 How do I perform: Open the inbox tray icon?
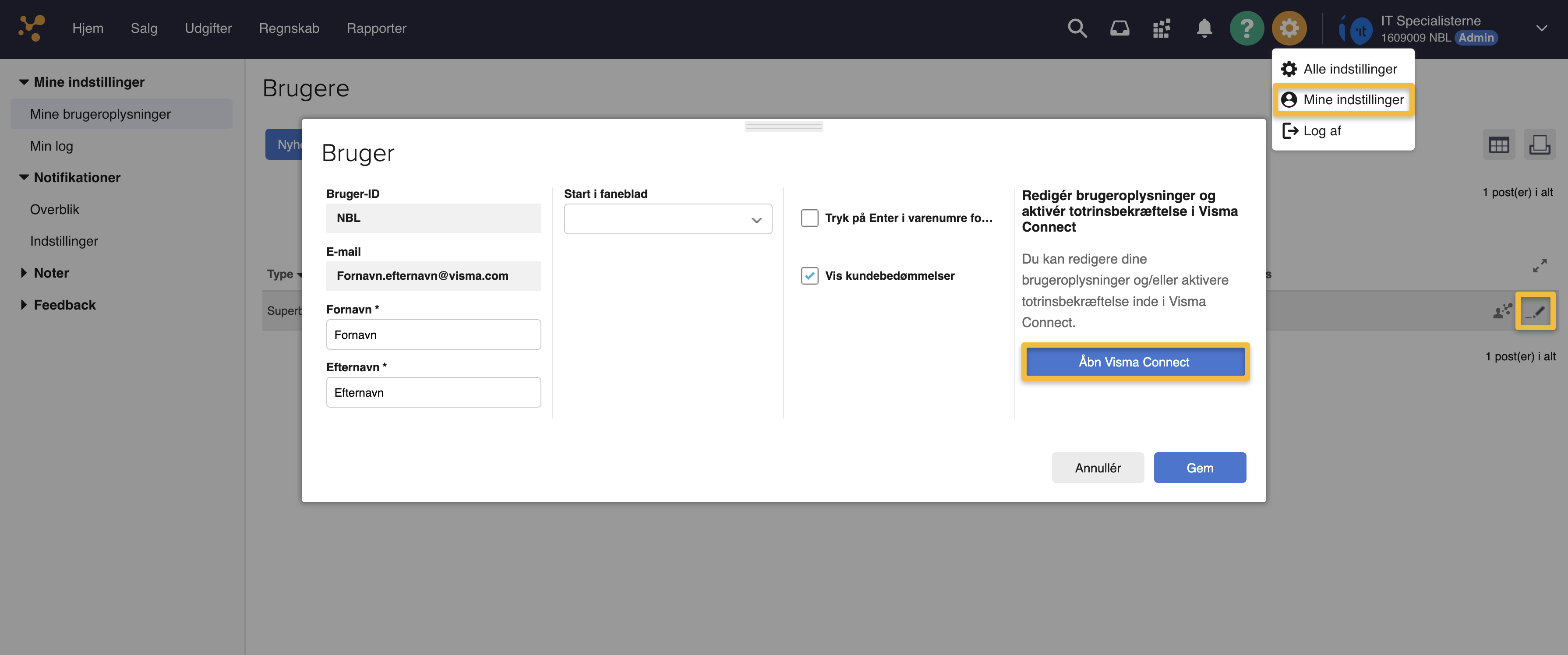tap(1119, 28)
